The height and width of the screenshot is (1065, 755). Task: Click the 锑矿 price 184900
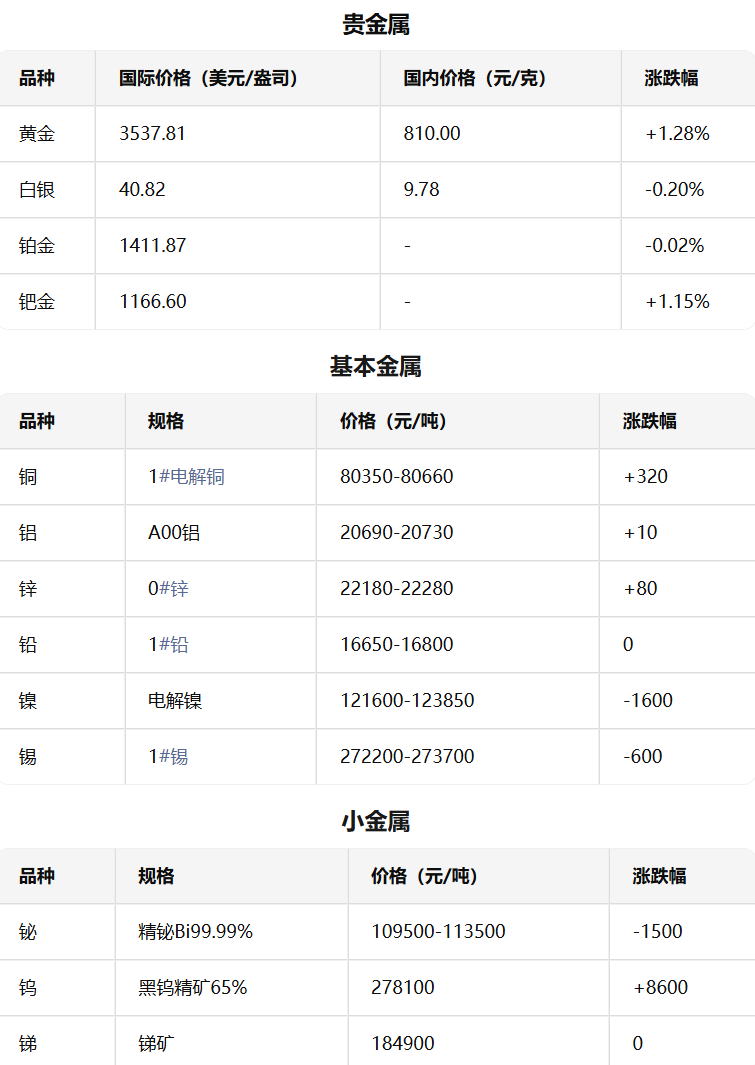point(403,1043)
